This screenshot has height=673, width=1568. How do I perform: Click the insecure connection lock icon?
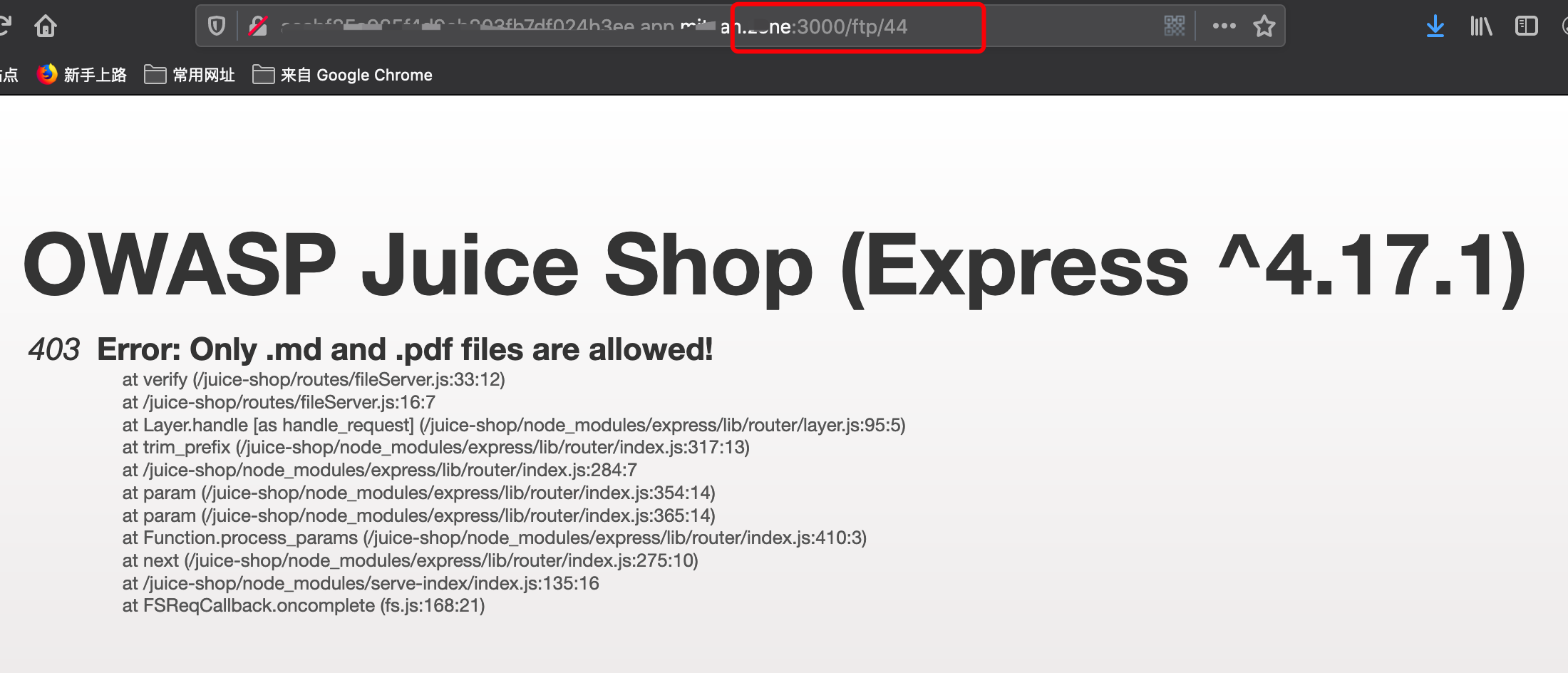(258, 26)
